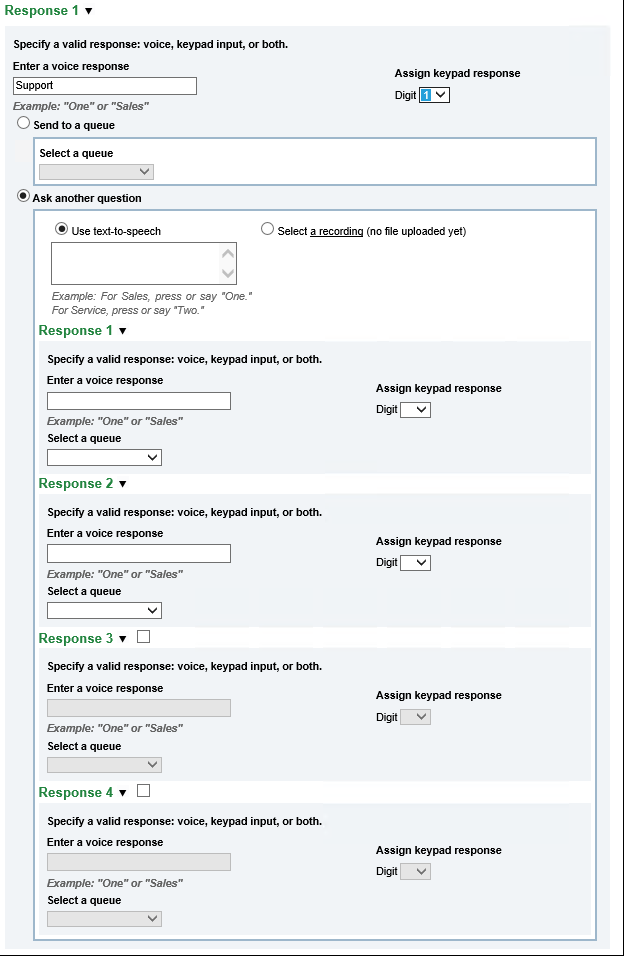Open the Digit dropdown in nested Response 2
Image resolution: width=624 pixels, height=956 pixels.
pyautogui.click(x=415, y=563)
